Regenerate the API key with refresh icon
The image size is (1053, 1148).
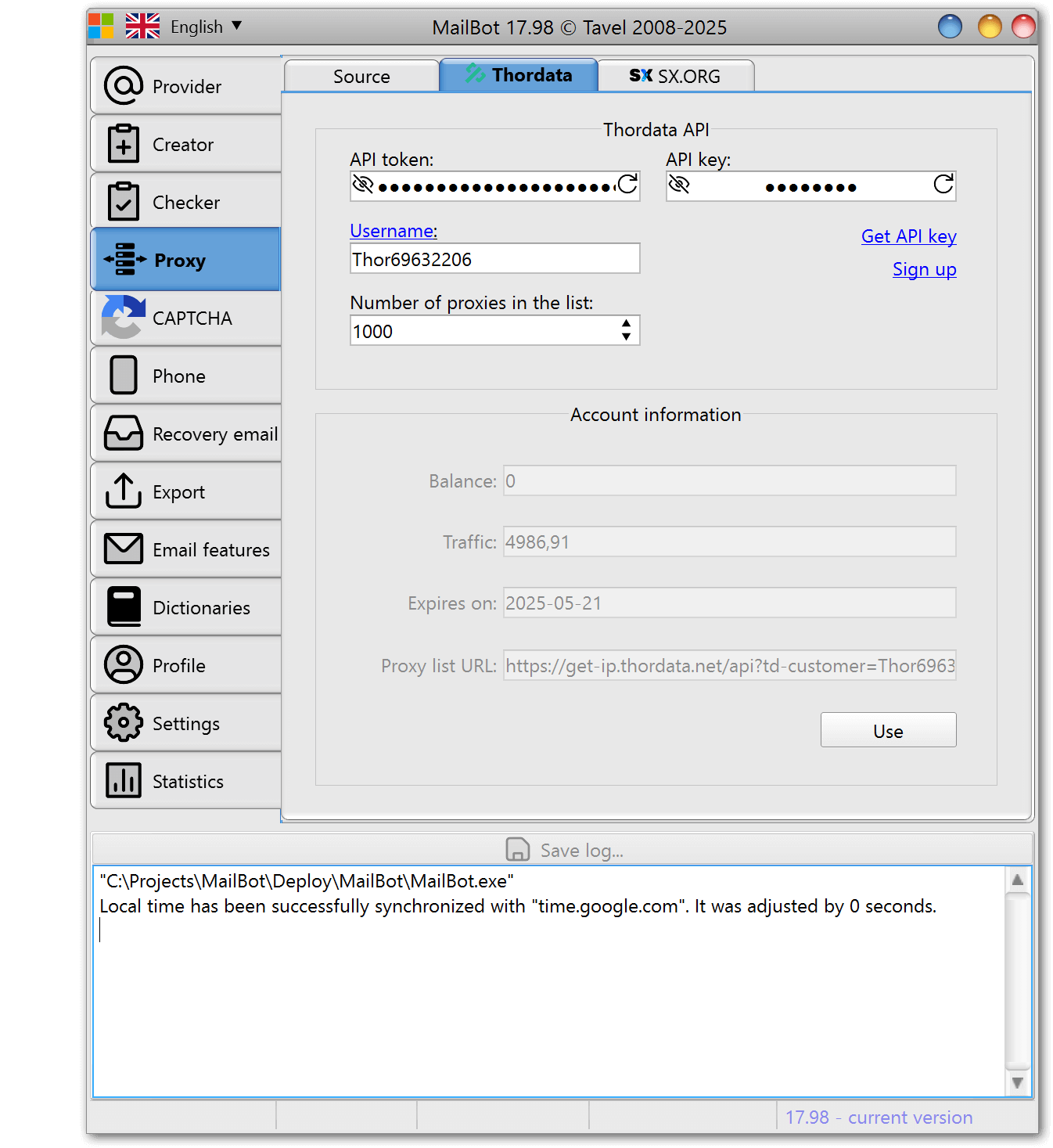943,185
